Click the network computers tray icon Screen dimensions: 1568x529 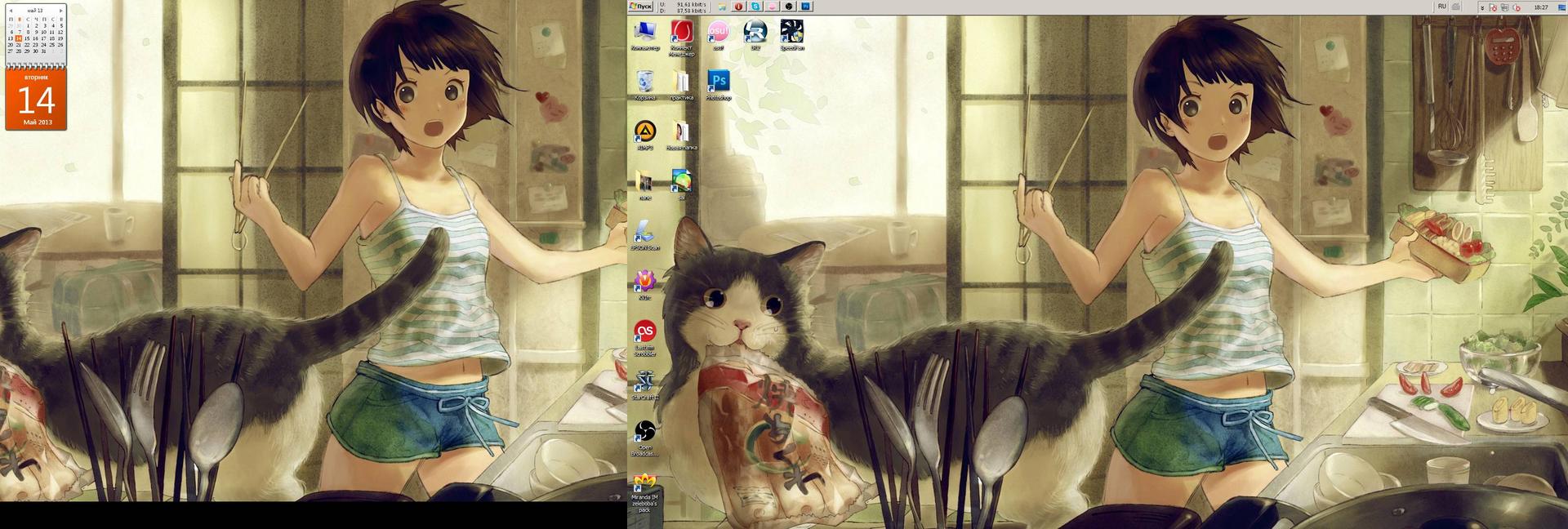pos(1505,7)
